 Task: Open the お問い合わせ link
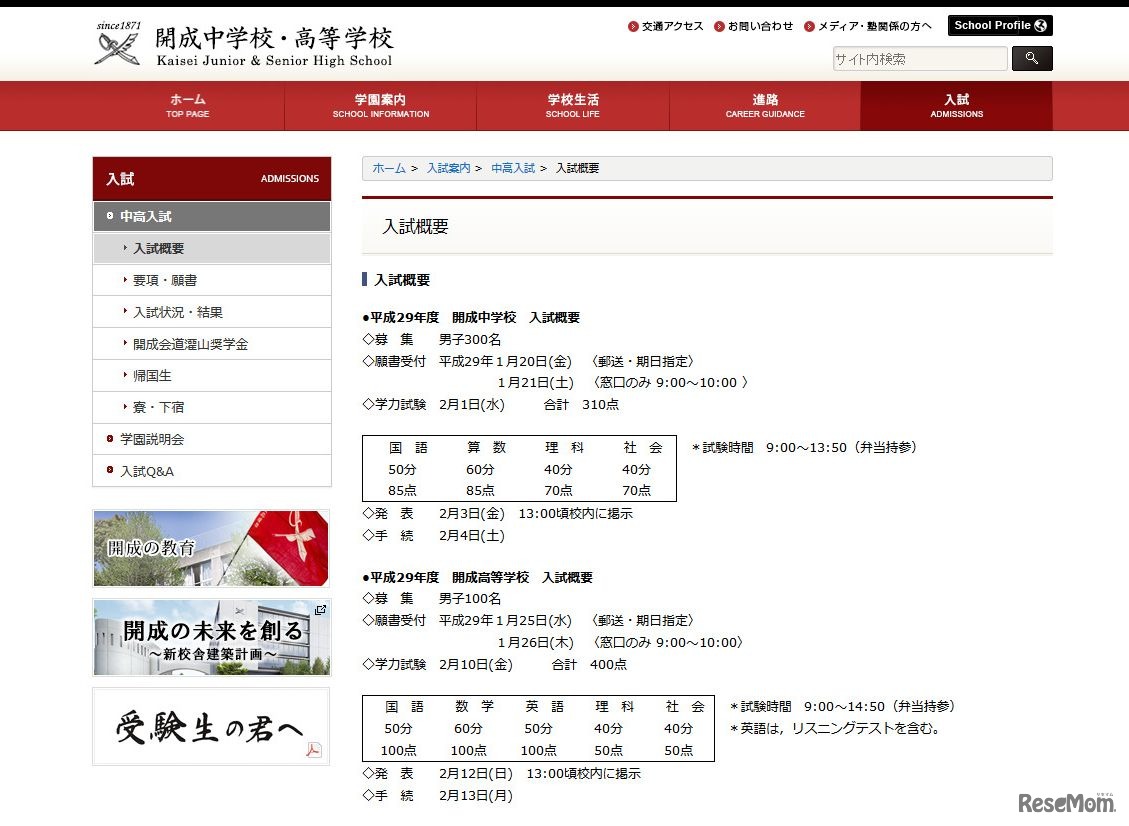760,26
